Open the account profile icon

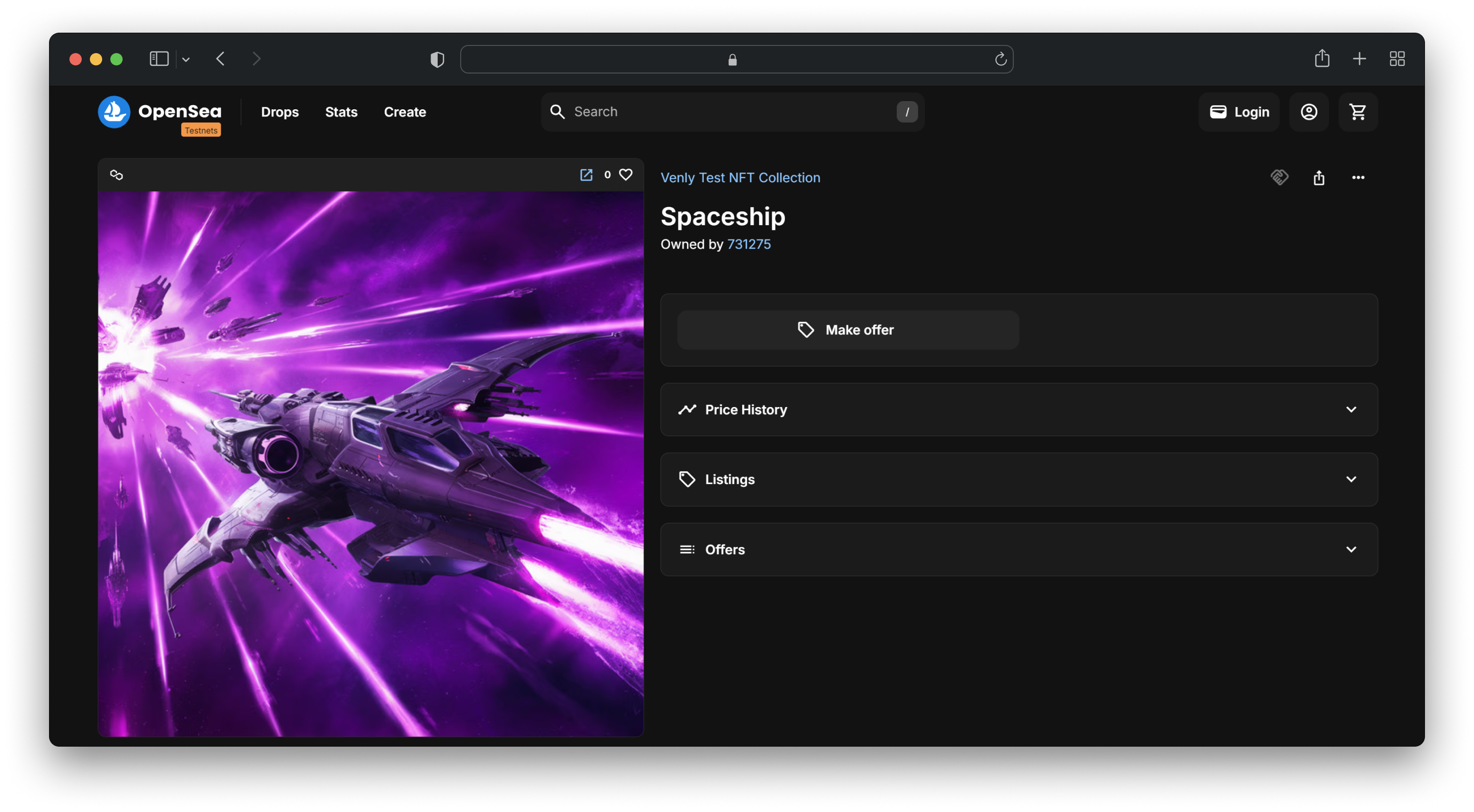pyautogui.click(x=1309, y=111)
